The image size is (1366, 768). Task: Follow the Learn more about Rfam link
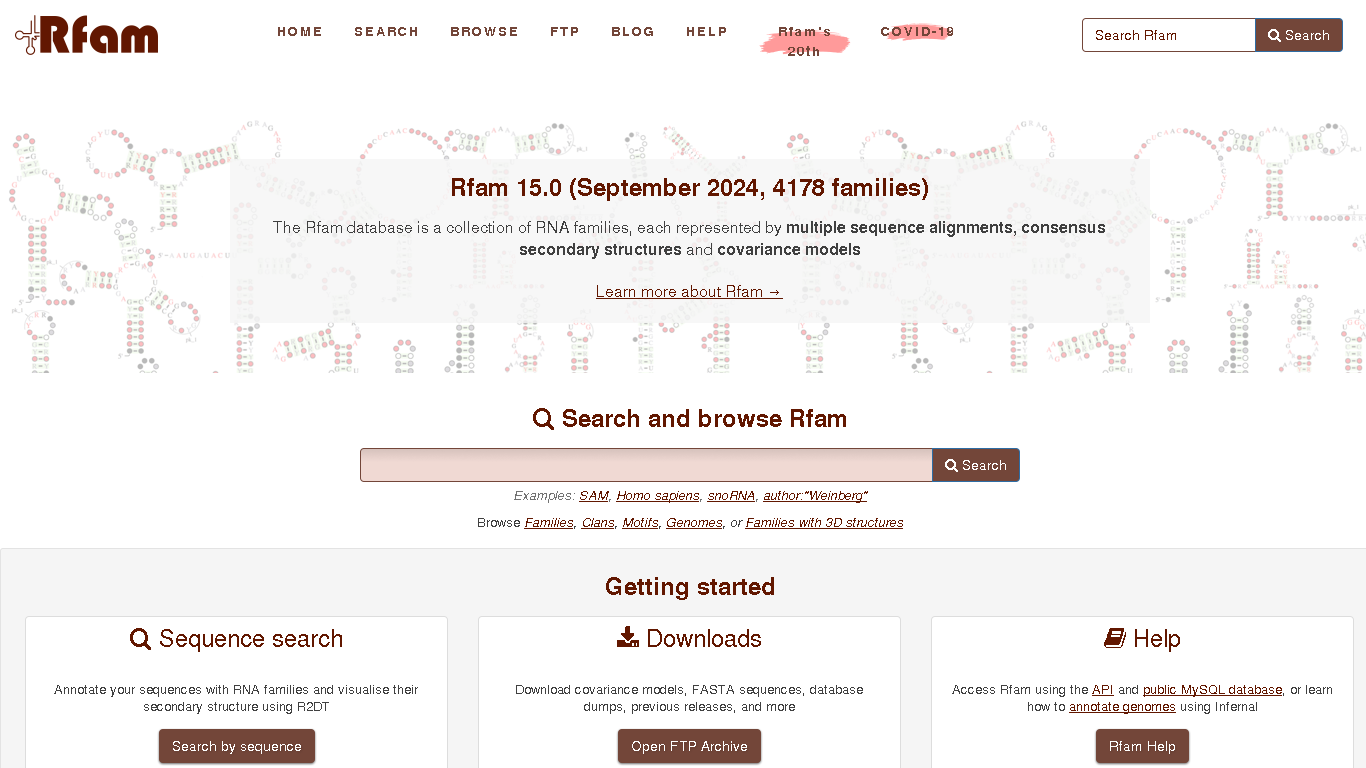[x=689, y=292]
